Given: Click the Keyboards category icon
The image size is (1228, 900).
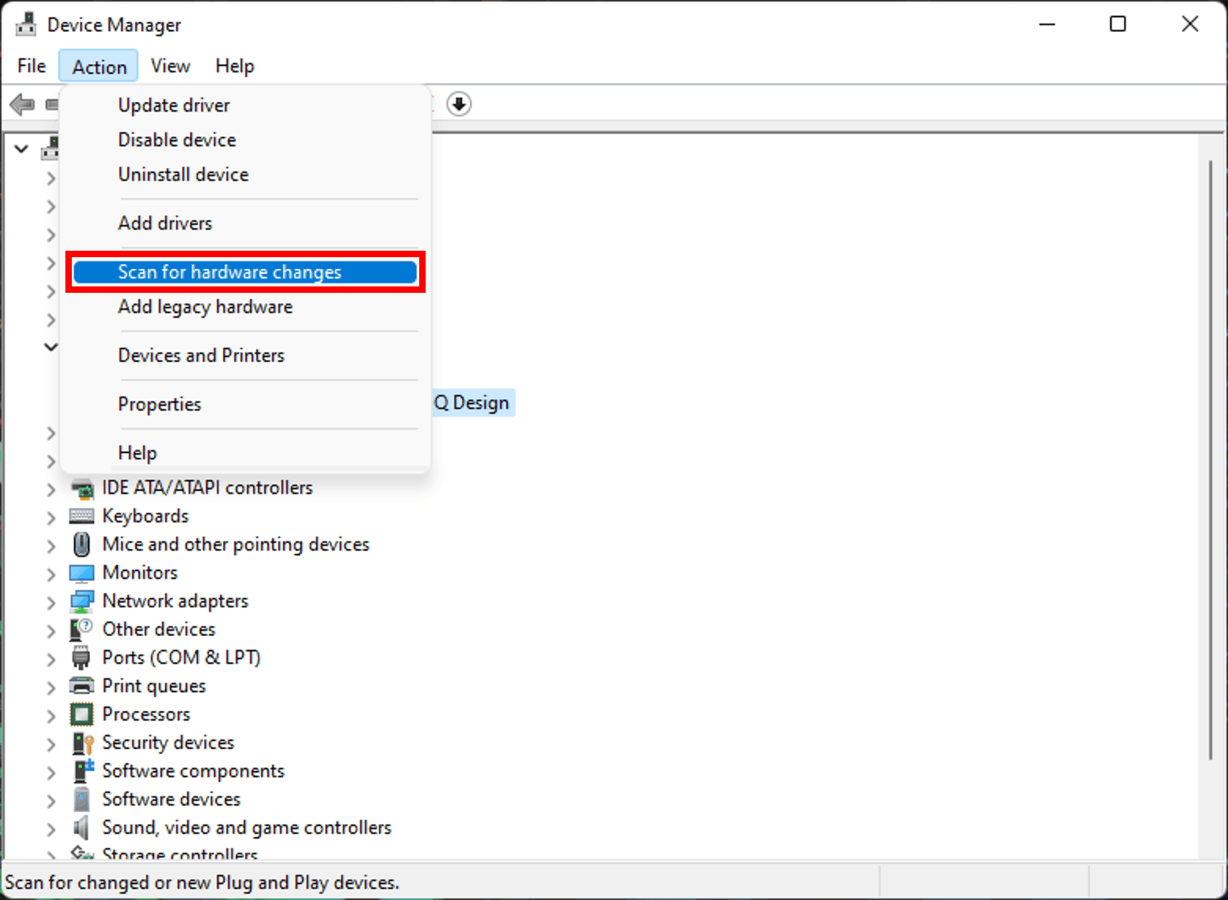Looking at the screenshot, I should (82, 516).
